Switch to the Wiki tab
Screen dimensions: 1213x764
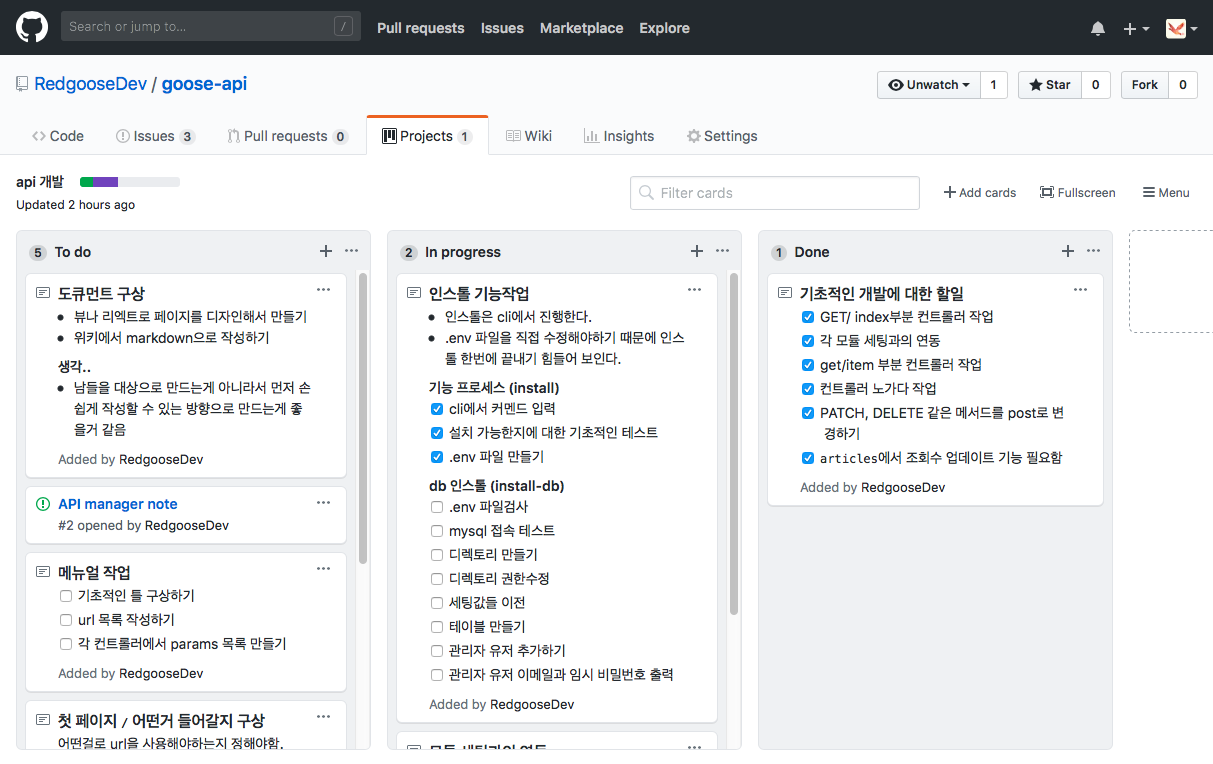tap(529, 136)
